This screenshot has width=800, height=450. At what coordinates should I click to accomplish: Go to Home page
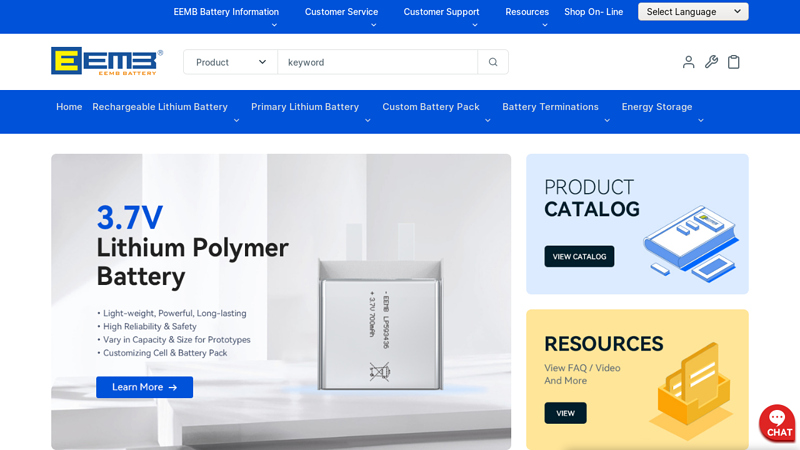point(69,107)
